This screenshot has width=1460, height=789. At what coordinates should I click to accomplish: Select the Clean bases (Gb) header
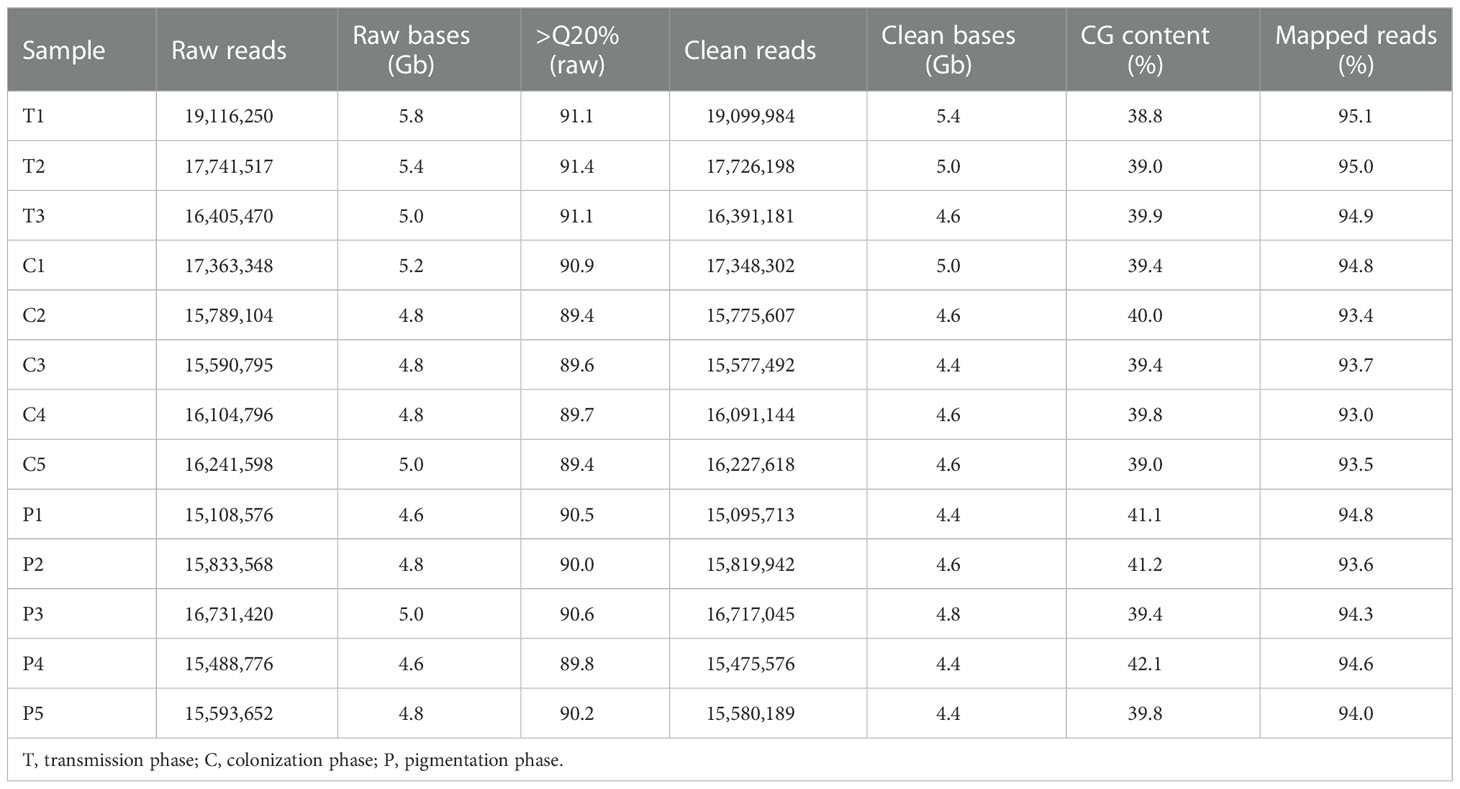click(948, 50)
